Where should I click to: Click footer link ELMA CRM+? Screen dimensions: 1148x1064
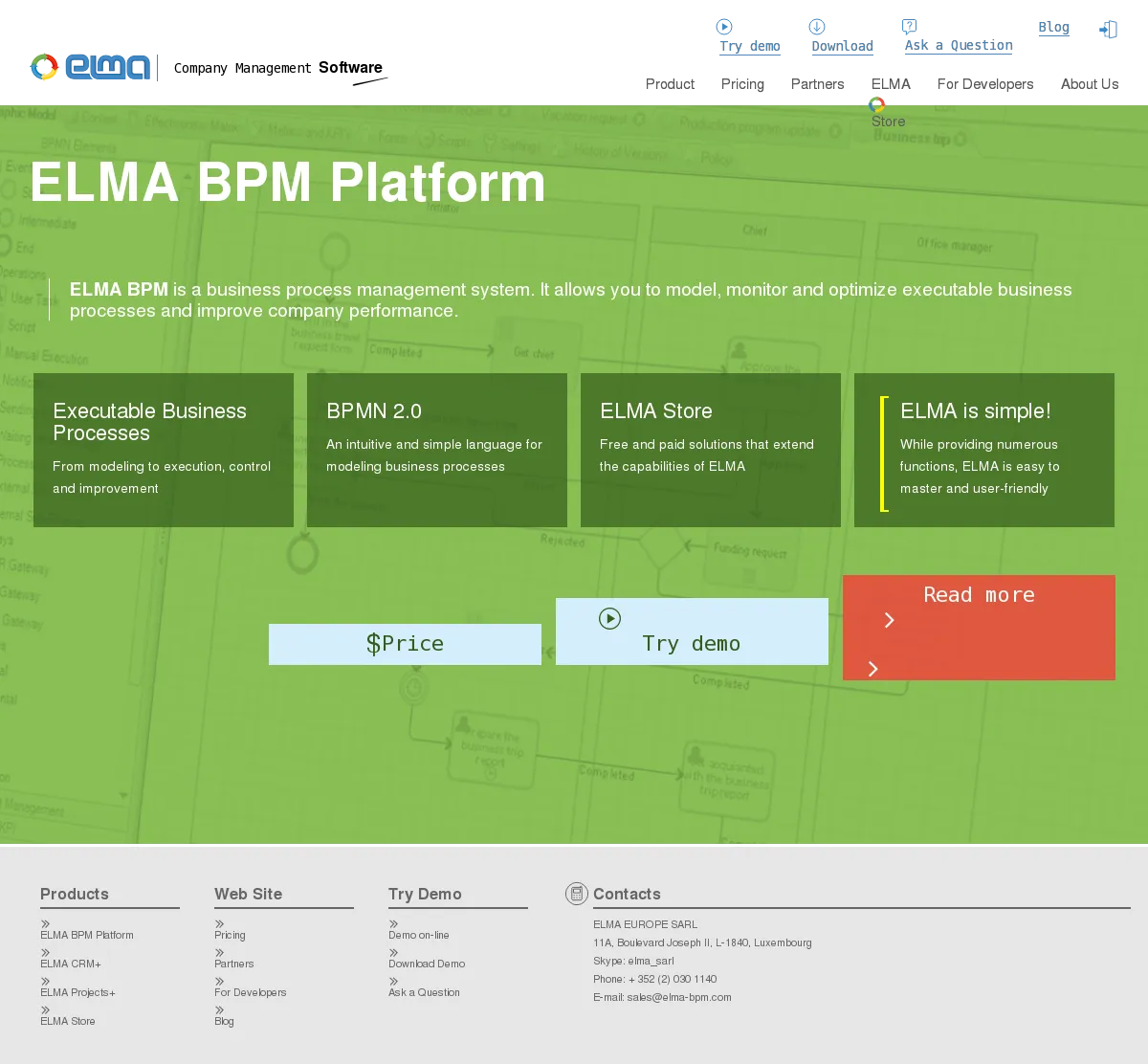(71, 964)
